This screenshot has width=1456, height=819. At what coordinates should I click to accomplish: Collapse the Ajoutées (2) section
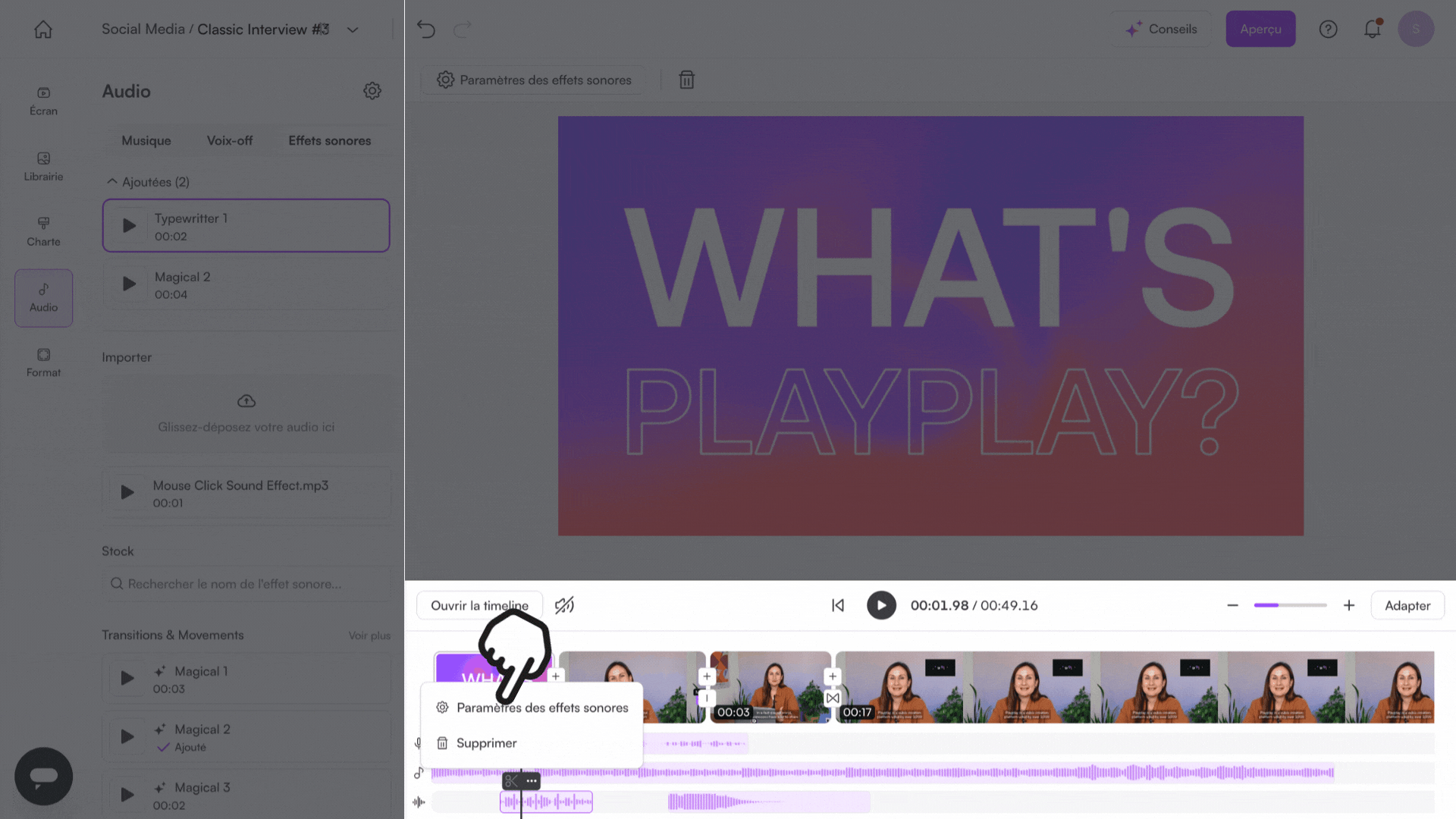tap(111, 182)
